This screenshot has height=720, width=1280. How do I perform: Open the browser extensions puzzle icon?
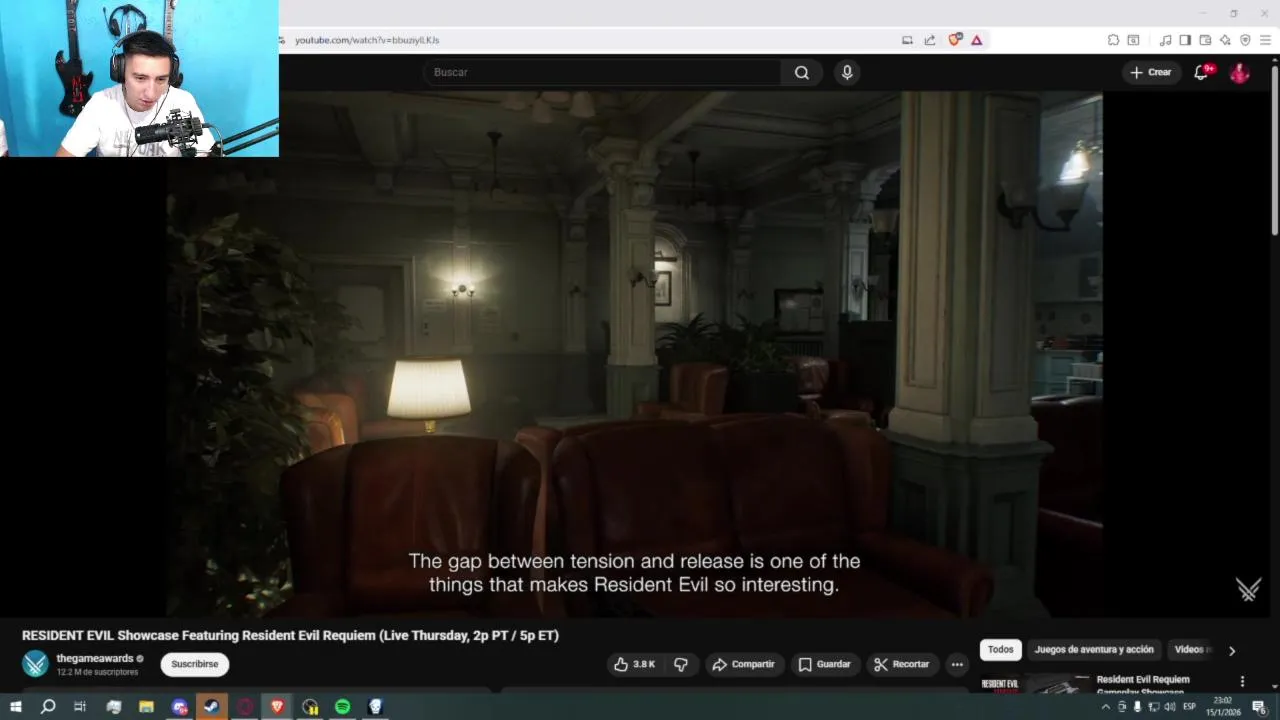(1113, 40)
